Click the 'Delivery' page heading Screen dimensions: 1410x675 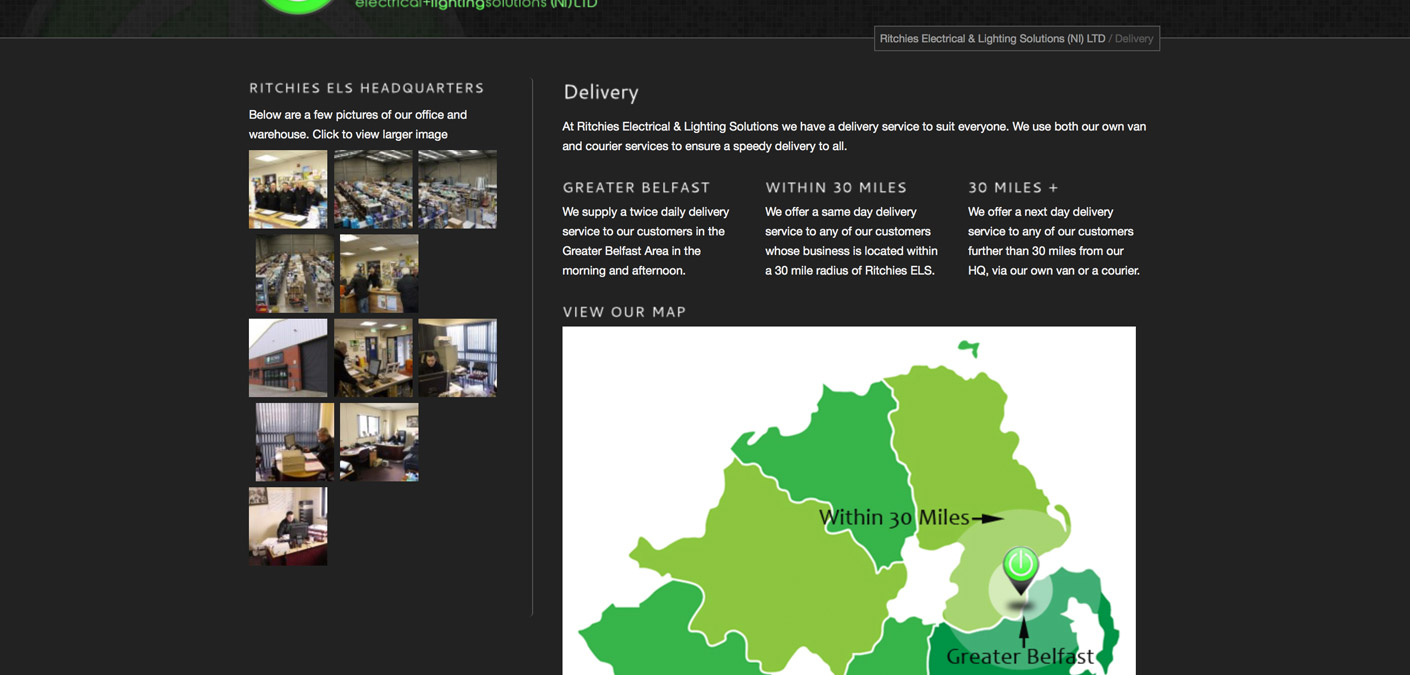[601, 92]
